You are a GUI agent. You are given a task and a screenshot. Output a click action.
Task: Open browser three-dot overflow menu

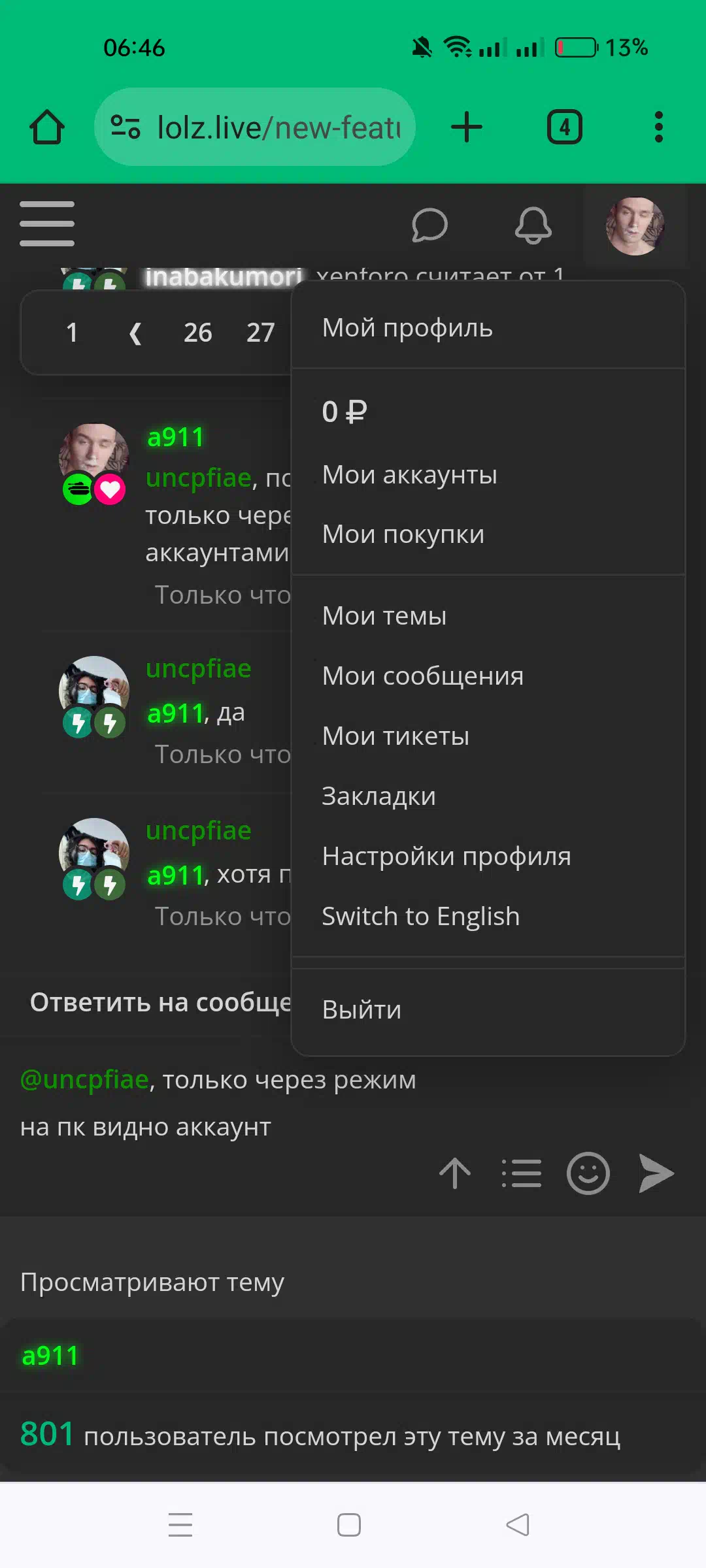coord(659,127)
